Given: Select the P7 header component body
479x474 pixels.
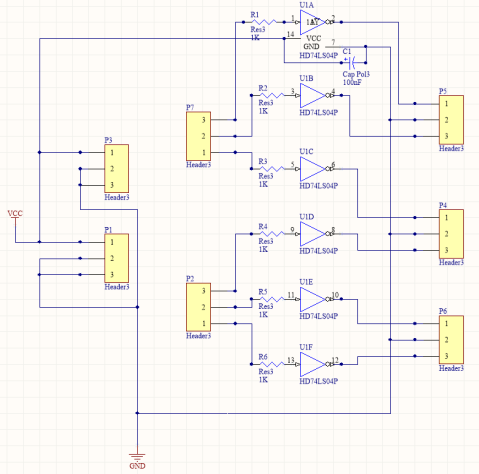Looking at the screenshot, I should coord(198,136).
